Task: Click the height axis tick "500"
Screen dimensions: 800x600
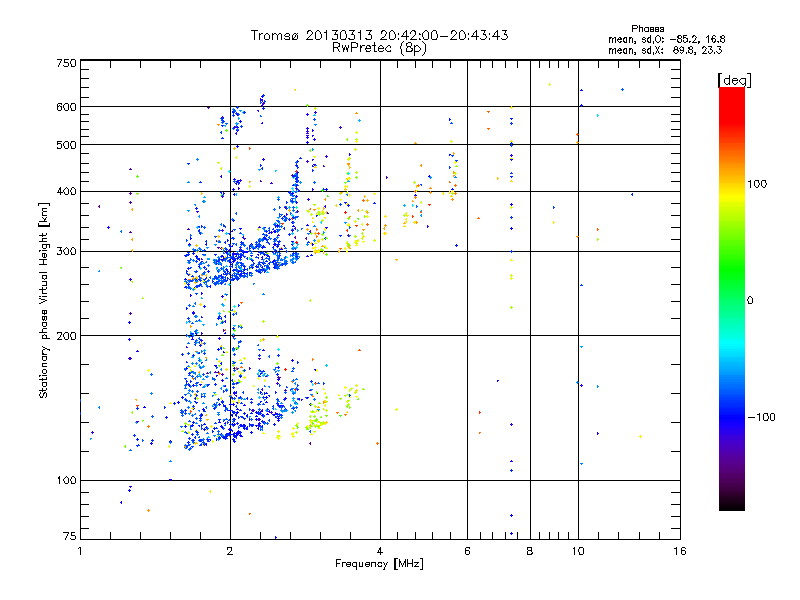Action: tap(66, 145)
